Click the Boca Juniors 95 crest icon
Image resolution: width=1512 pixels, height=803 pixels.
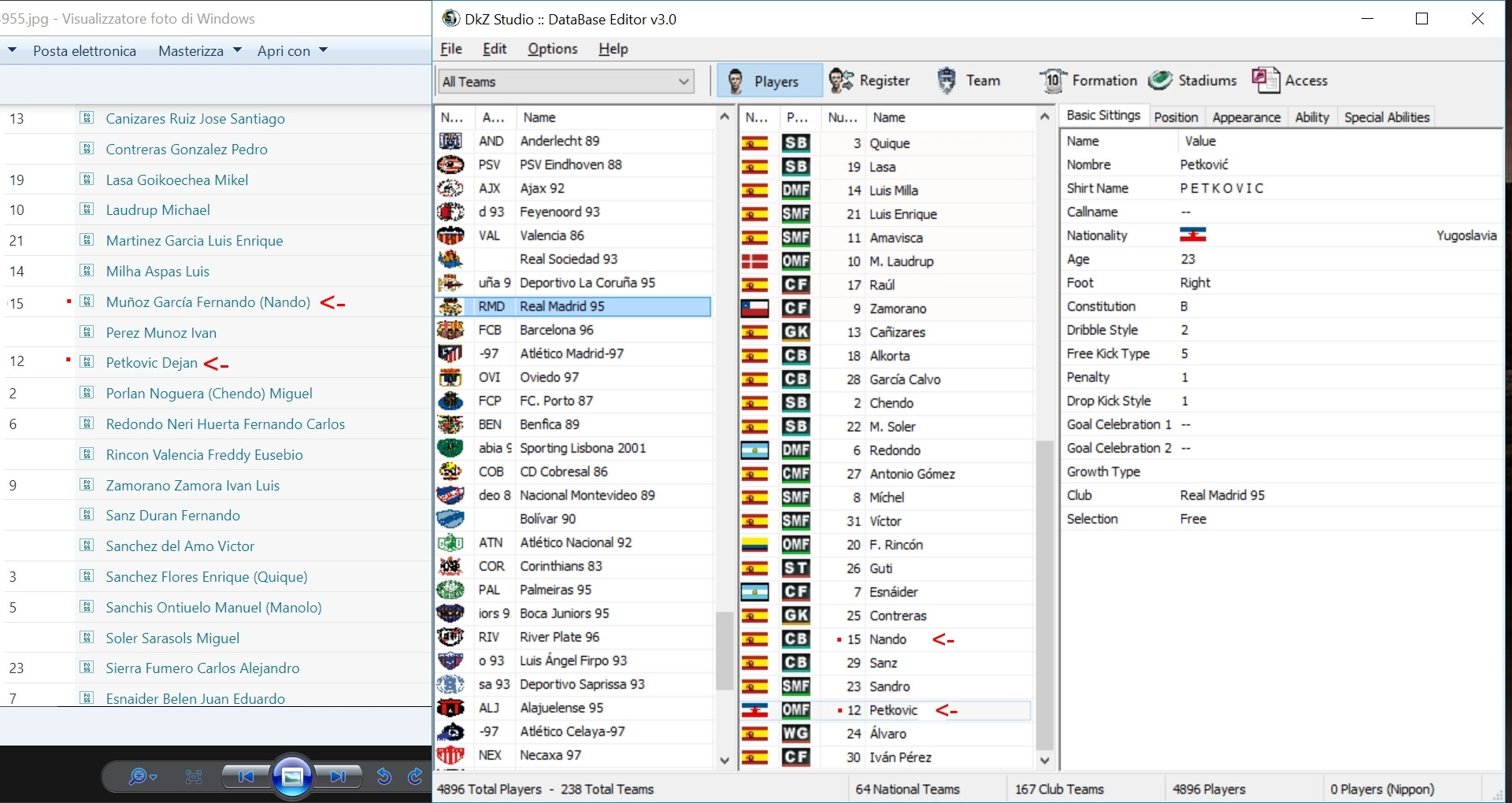450,613
